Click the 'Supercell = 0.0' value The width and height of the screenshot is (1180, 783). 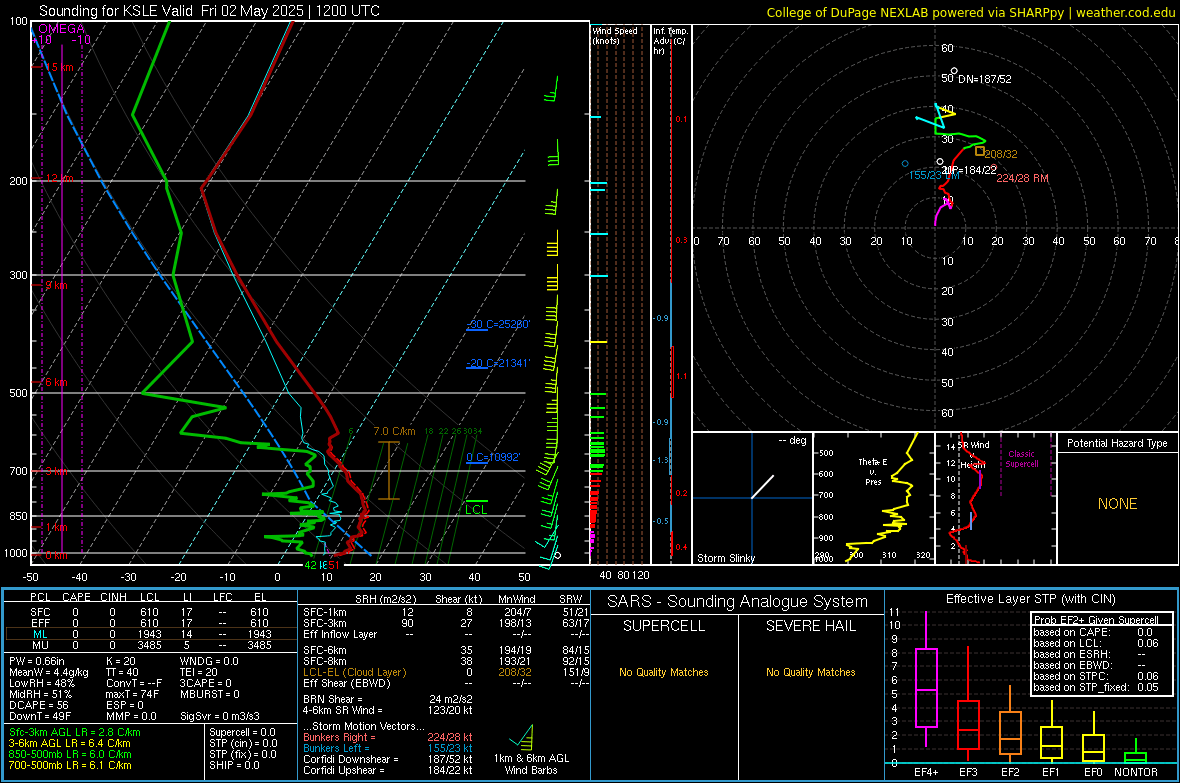coord(242,732)
